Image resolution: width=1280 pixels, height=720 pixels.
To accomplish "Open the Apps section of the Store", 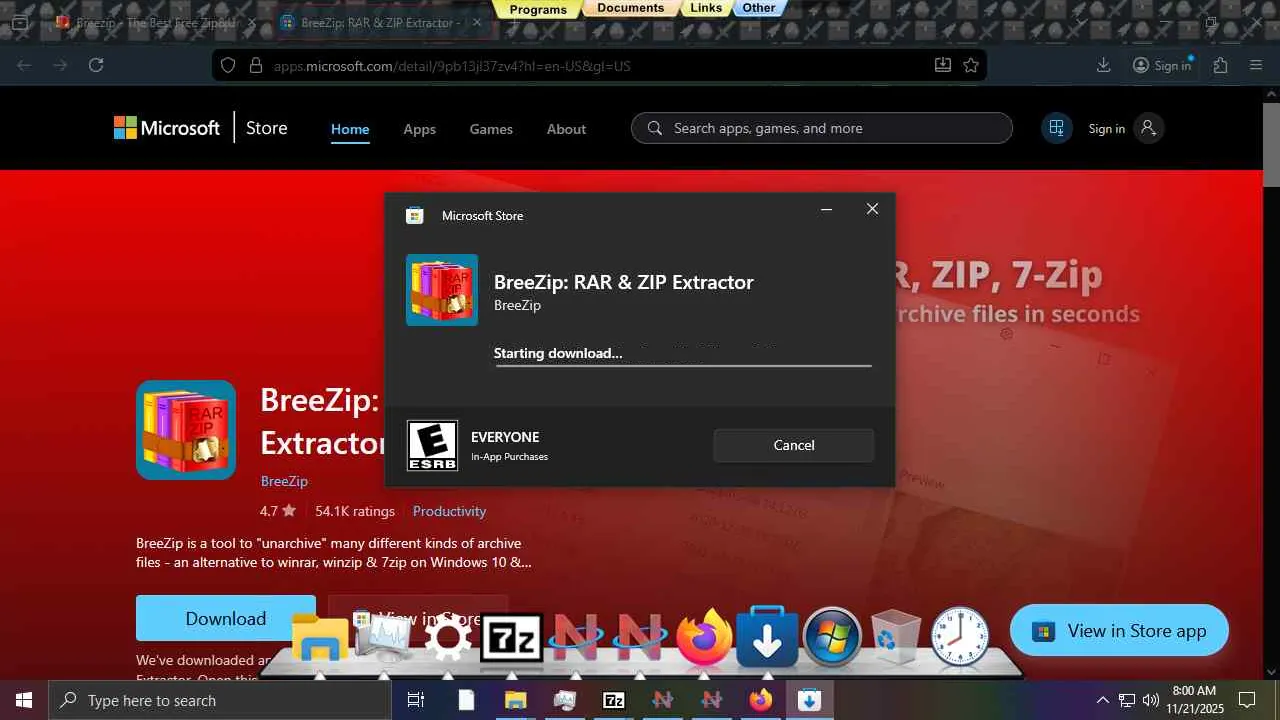I will (419, 129).
